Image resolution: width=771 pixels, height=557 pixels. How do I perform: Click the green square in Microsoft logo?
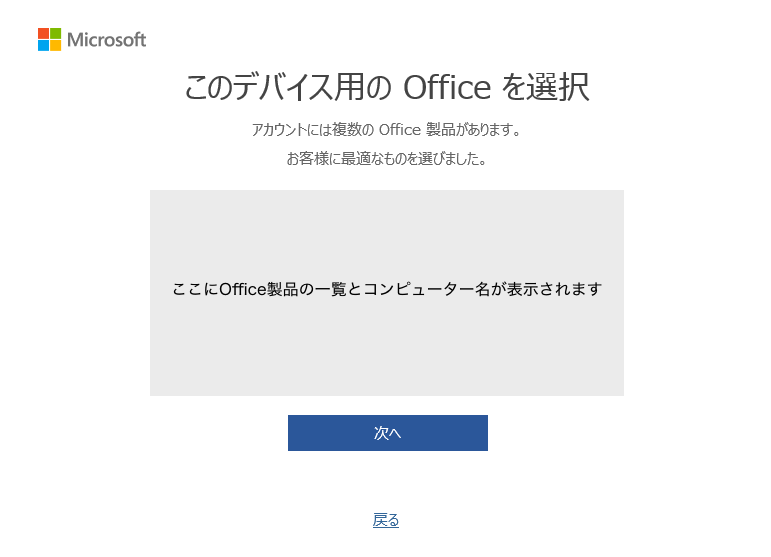(56, 33)
